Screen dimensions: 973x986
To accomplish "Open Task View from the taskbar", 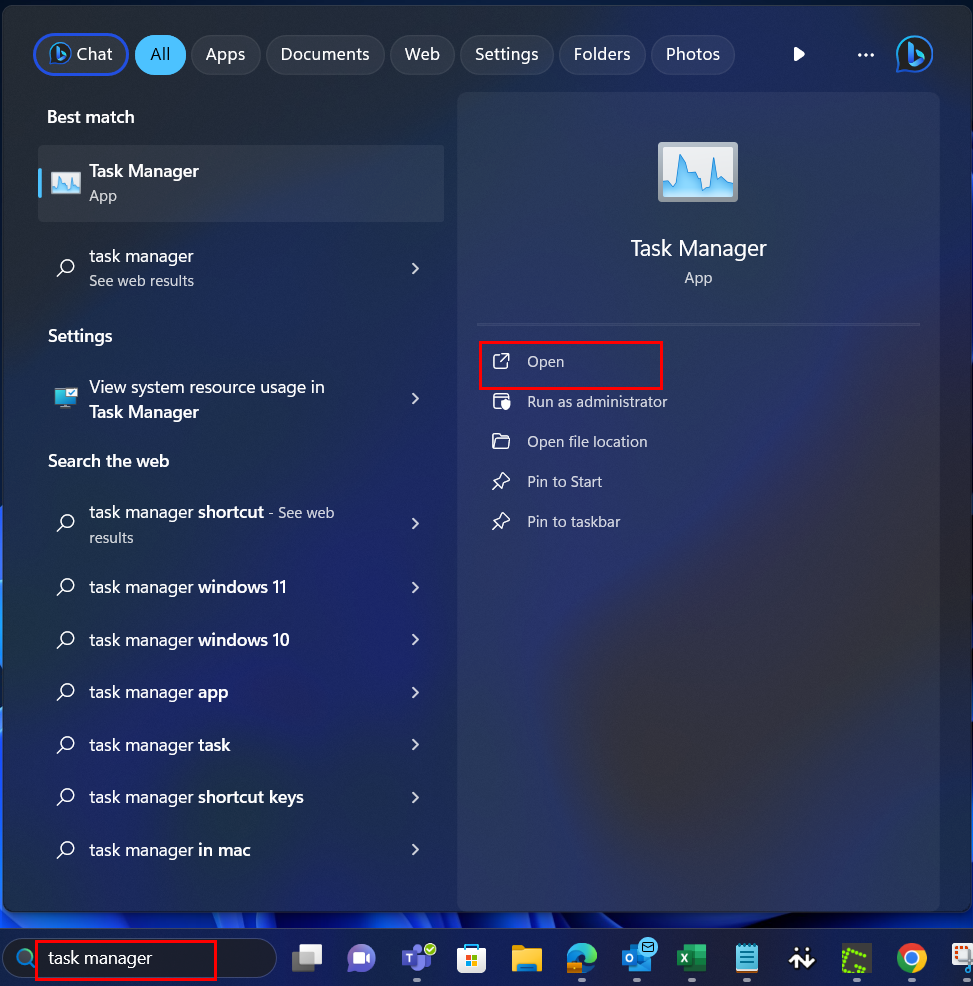I will (307, 958).
